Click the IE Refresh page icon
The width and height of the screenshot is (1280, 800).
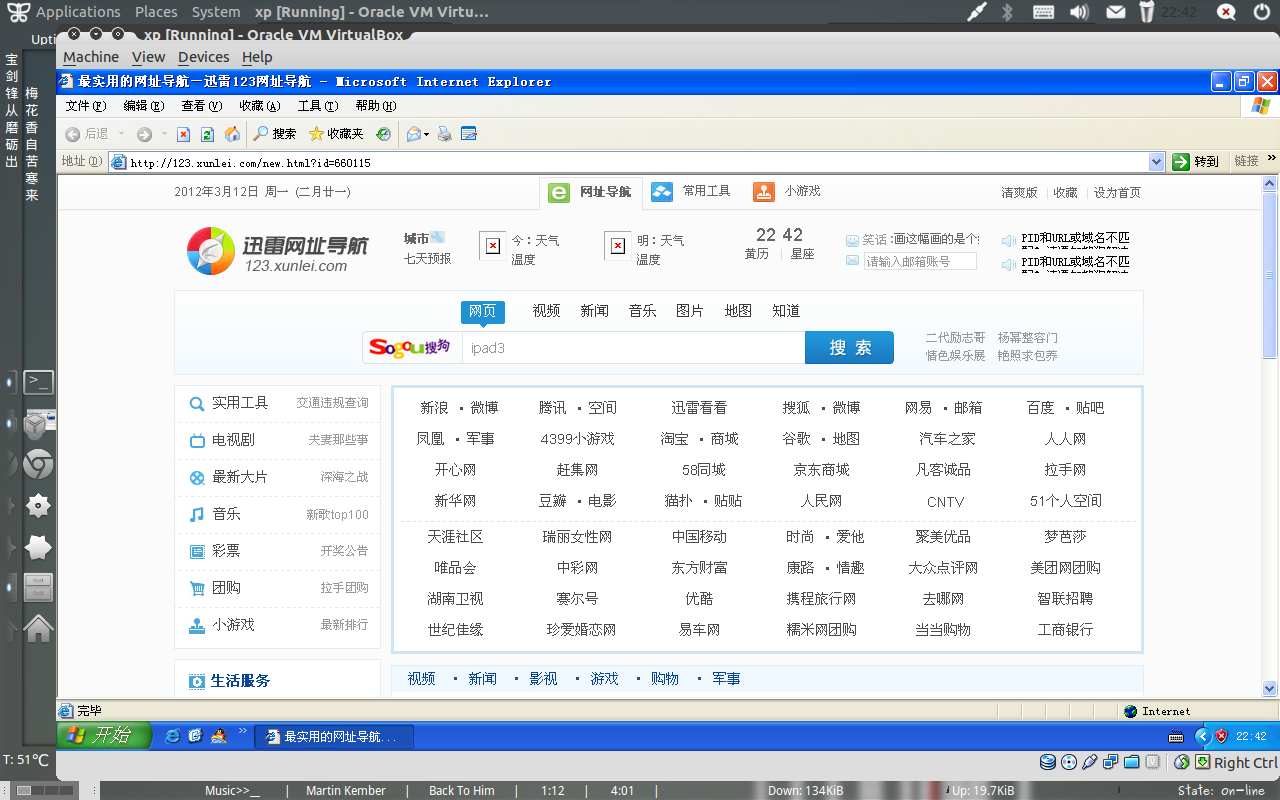pos(207,134)
